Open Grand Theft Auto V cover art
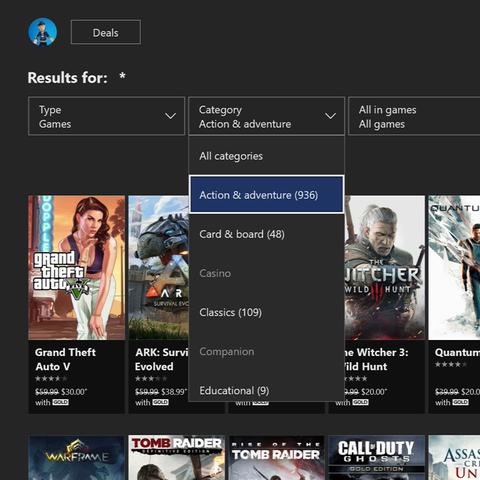 click(77, 268)
